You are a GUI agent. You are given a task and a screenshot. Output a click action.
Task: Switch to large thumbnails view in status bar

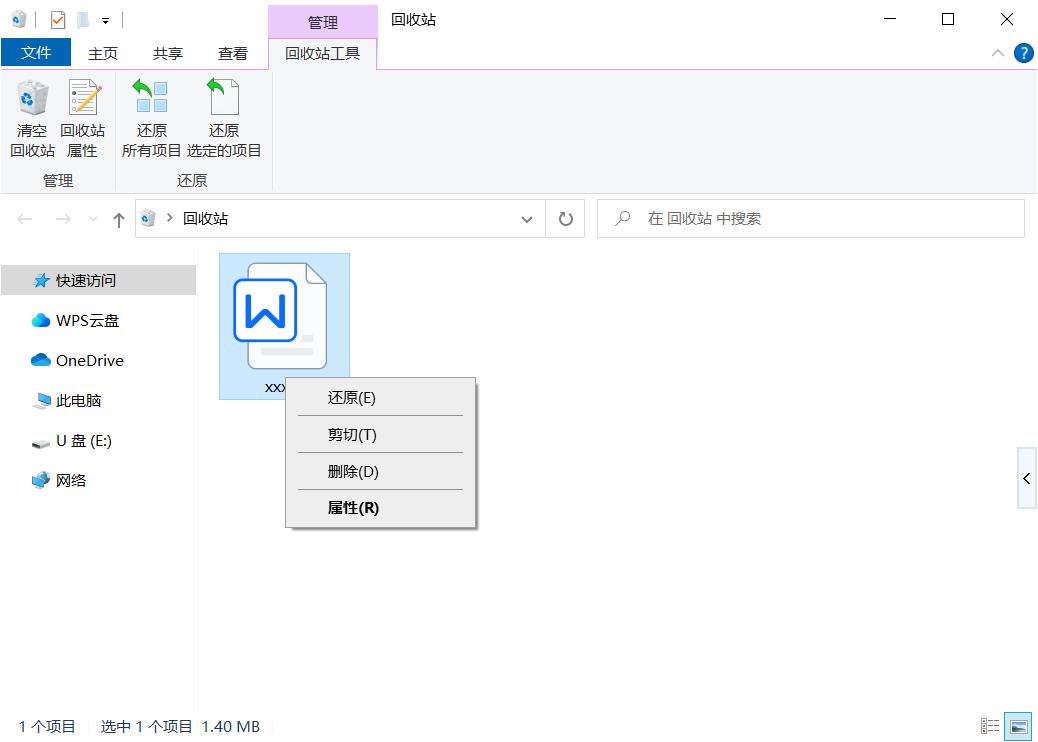coord(1020,726)
